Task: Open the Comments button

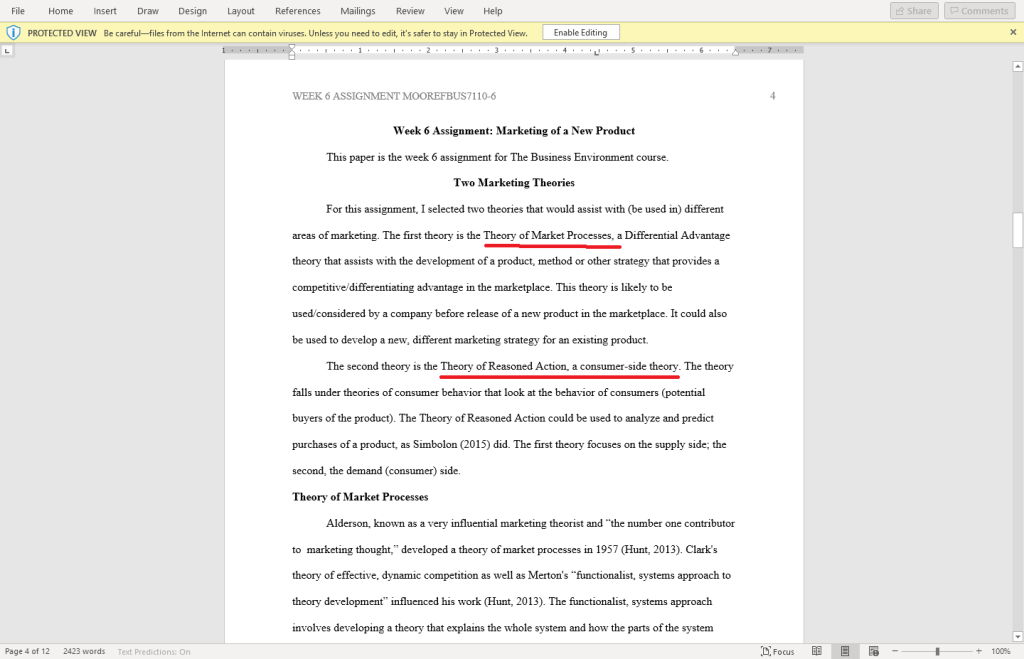Action: (978, 11)
